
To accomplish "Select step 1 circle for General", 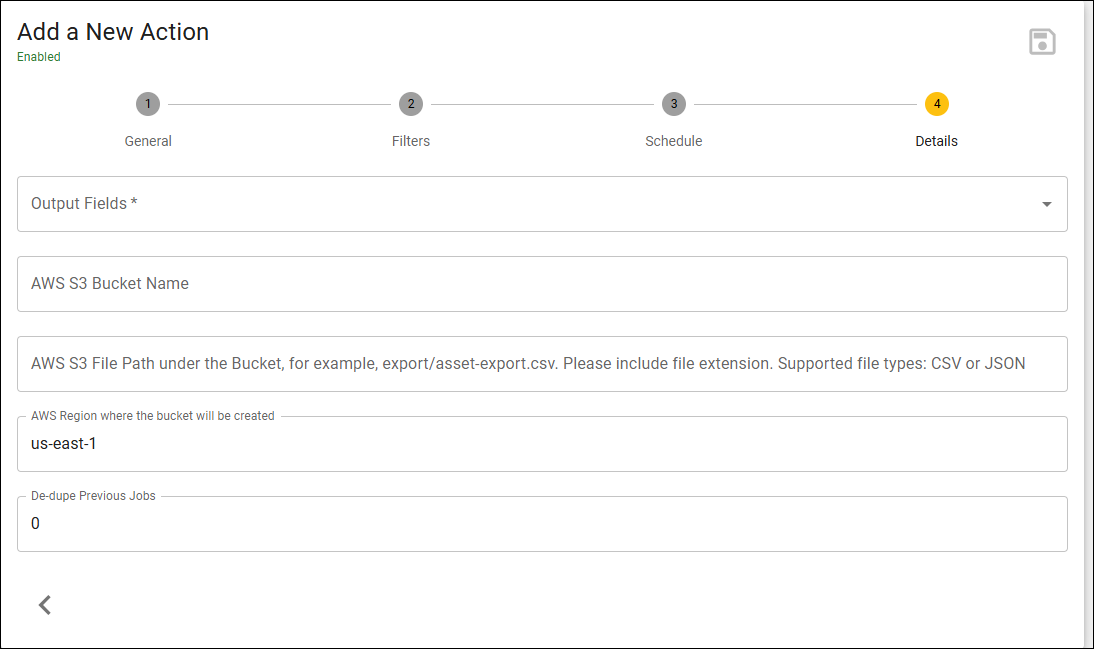I will coord(148,104).
